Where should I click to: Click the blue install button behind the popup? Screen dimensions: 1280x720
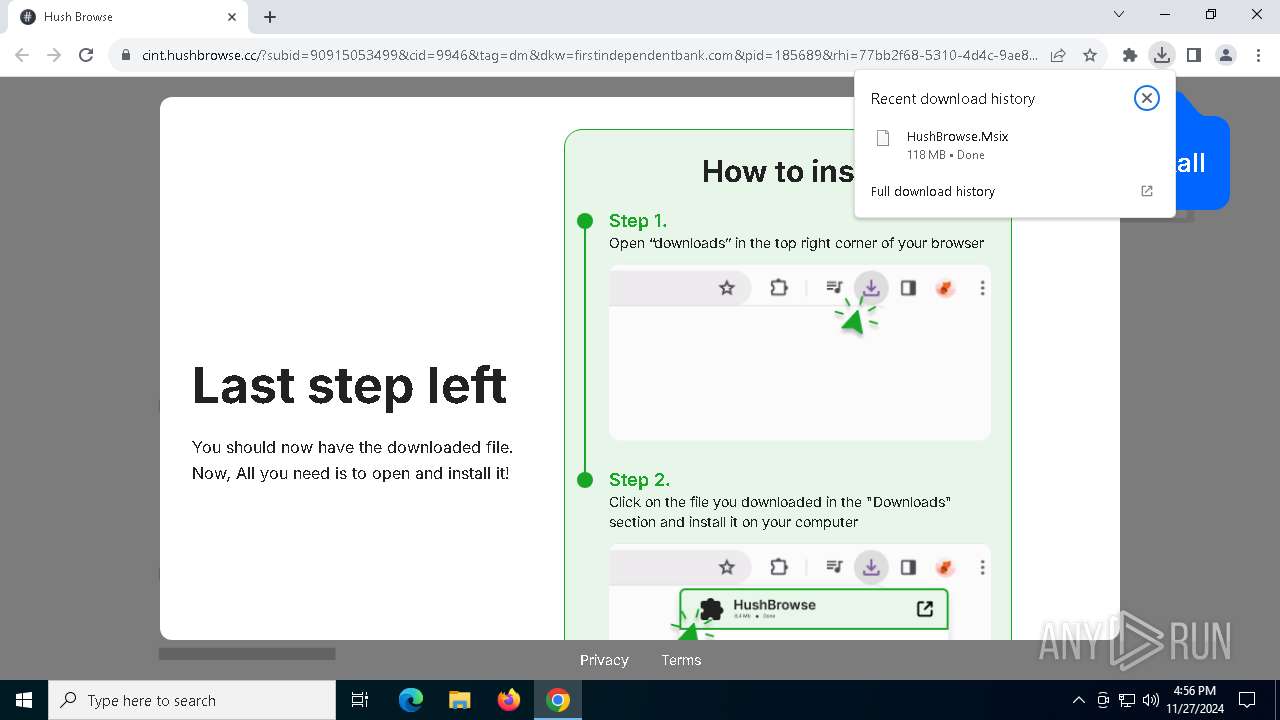(1202, 163)
